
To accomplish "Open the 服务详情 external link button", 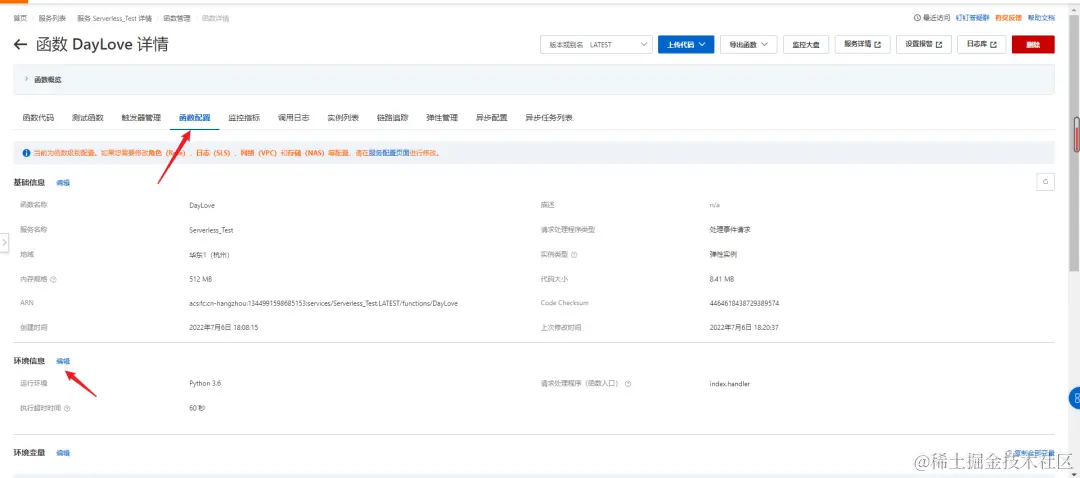I will (862, 44).
